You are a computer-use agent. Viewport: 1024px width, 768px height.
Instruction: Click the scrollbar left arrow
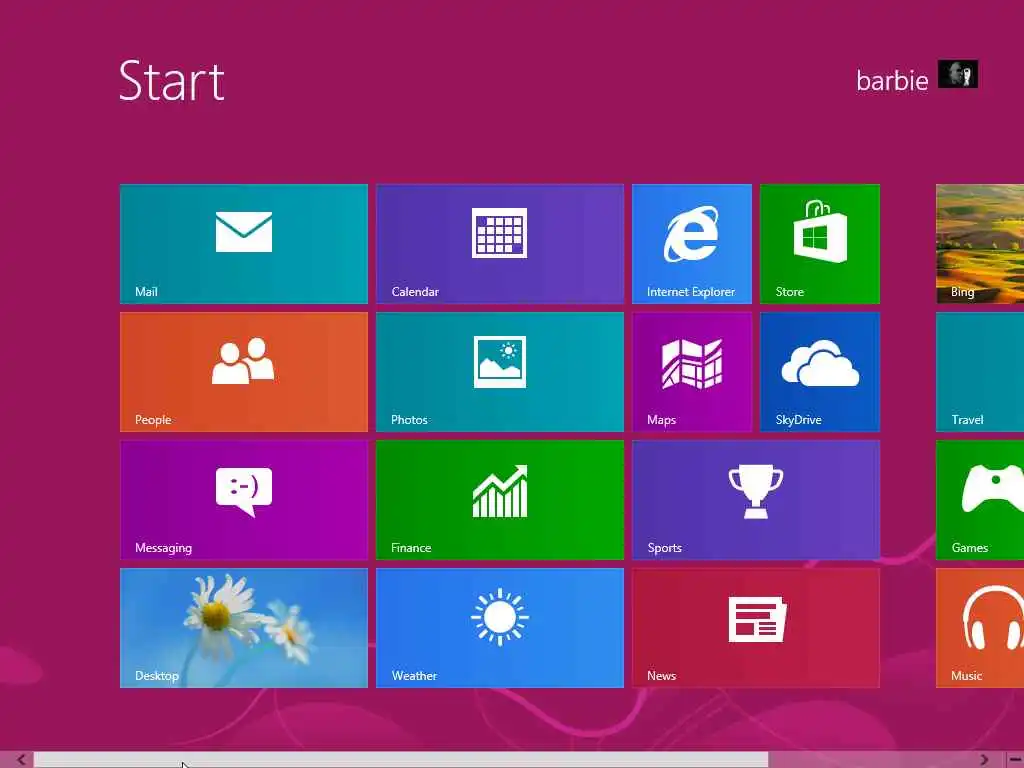(21, 760)
